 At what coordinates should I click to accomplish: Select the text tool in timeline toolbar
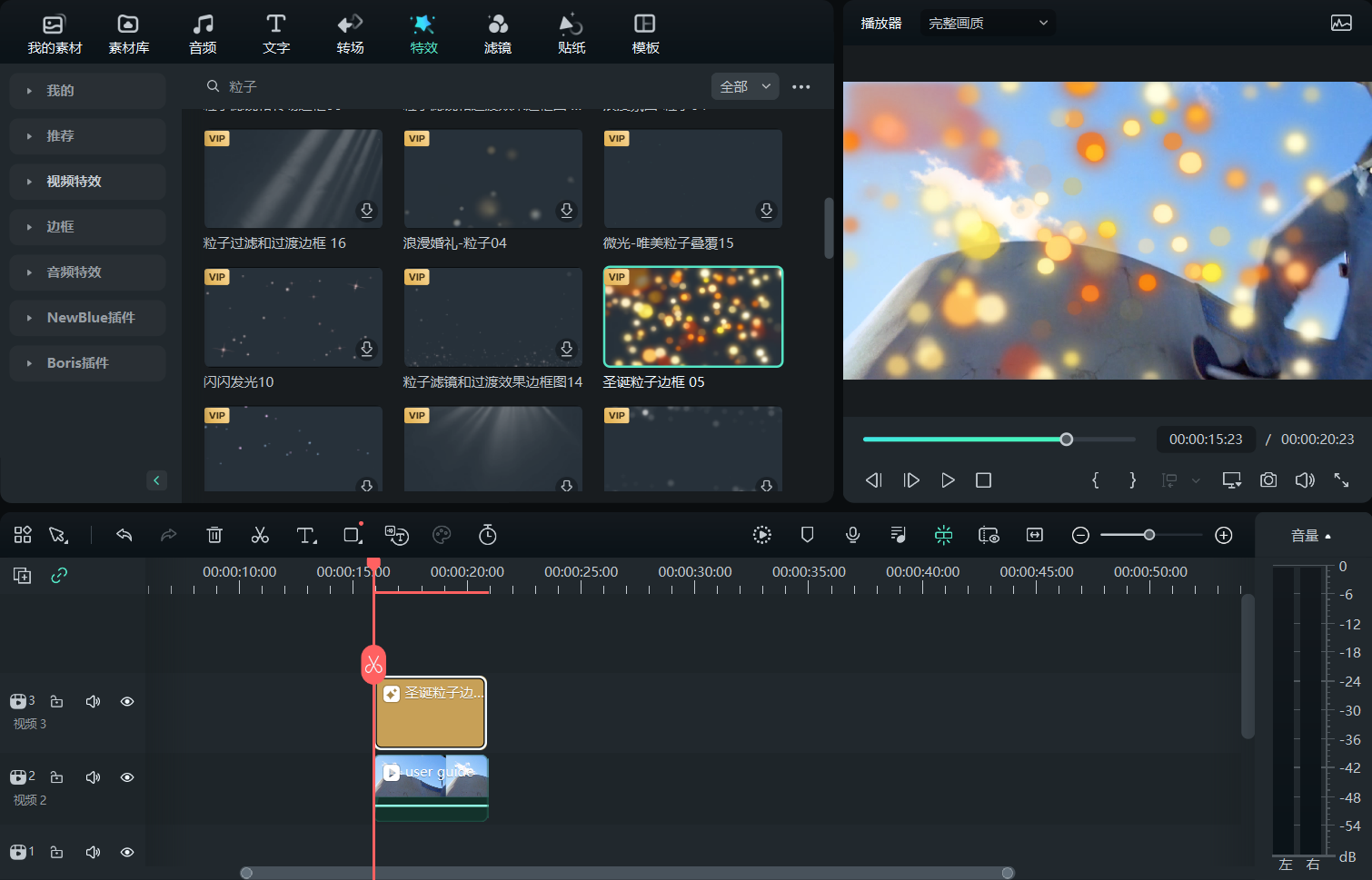[306, 535]
